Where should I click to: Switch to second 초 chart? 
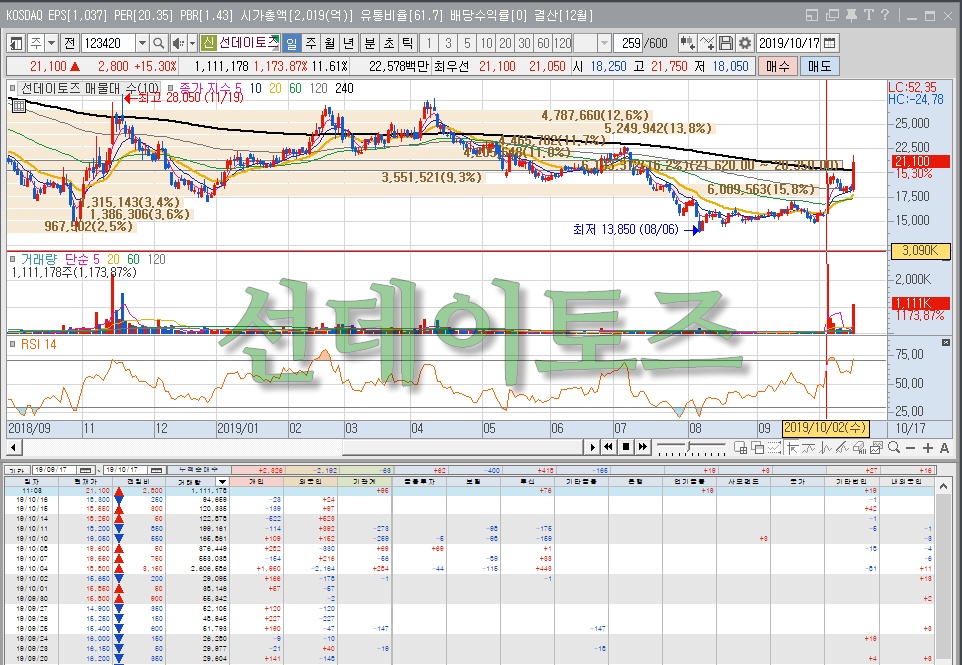(x=389, y=43)
